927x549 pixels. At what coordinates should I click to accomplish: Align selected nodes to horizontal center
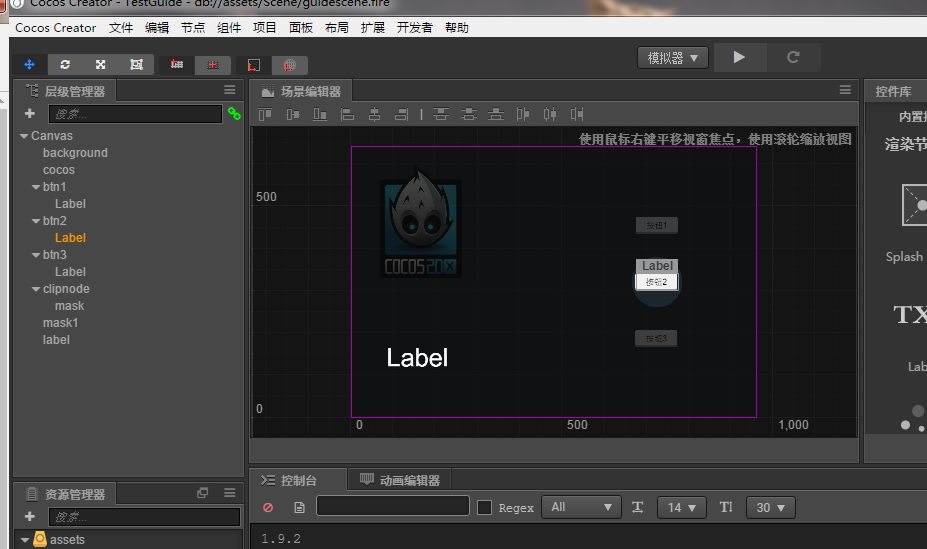[374, 114]
